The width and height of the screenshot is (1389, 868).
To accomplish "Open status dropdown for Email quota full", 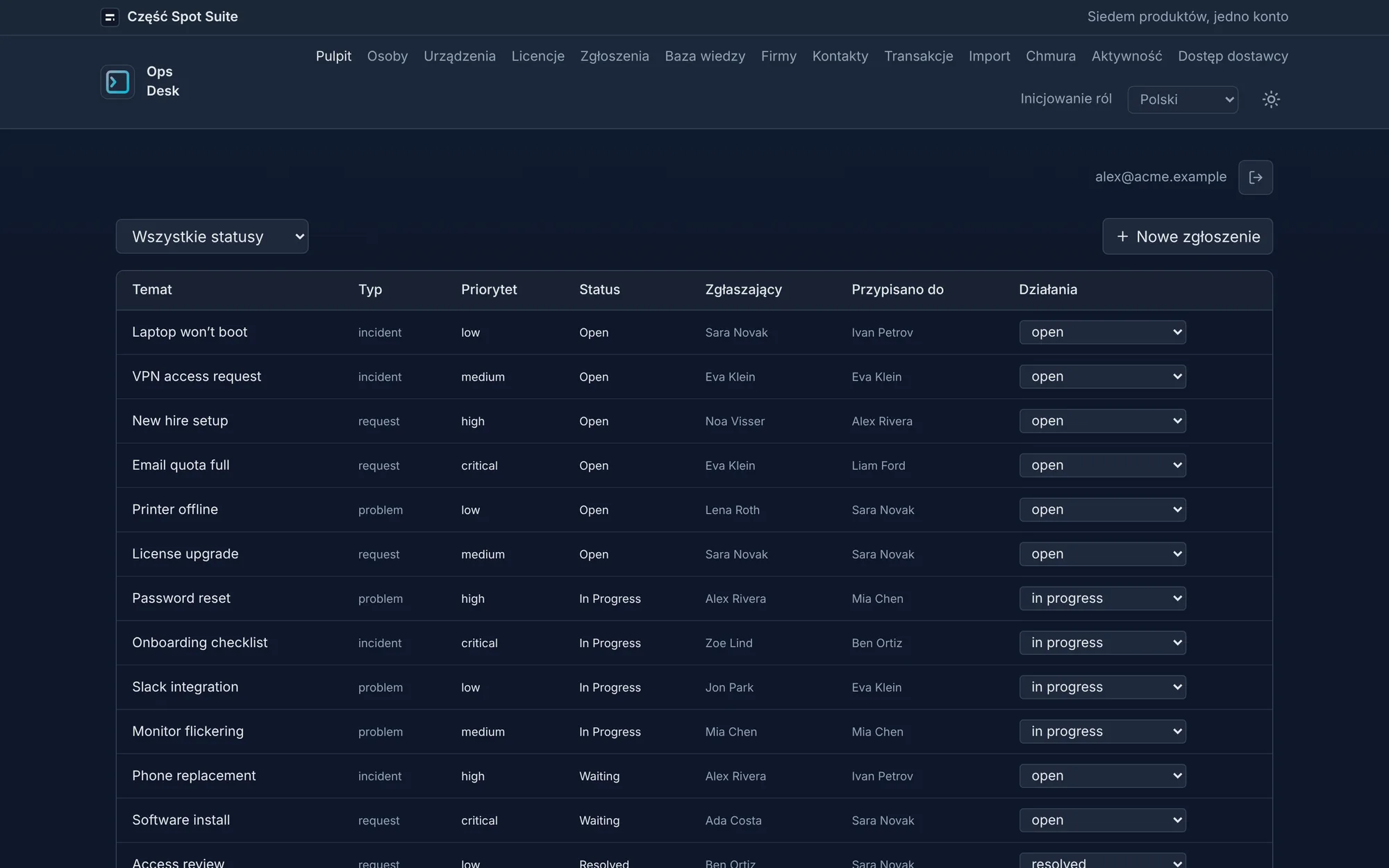I will (1103, 465).
